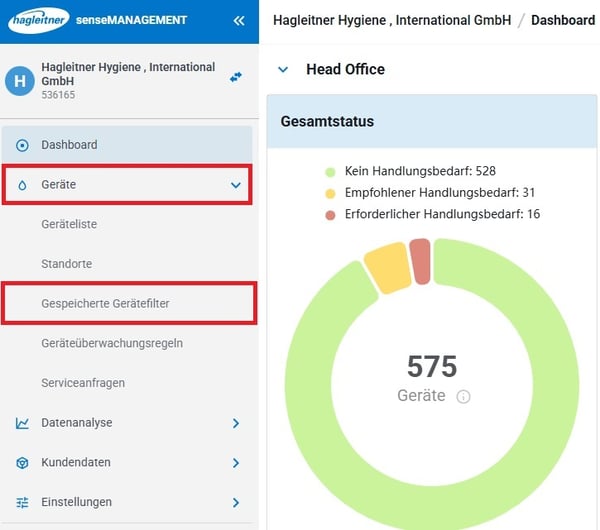Viewport: 600px width, 530px height.
Task: Click the Einstellungen sliders icon
Action: tap(22, 502)
